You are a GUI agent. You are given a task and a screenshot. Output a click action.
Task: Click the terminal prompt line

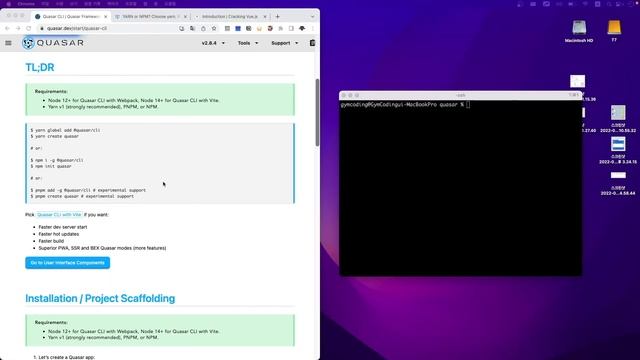[405, 105]
